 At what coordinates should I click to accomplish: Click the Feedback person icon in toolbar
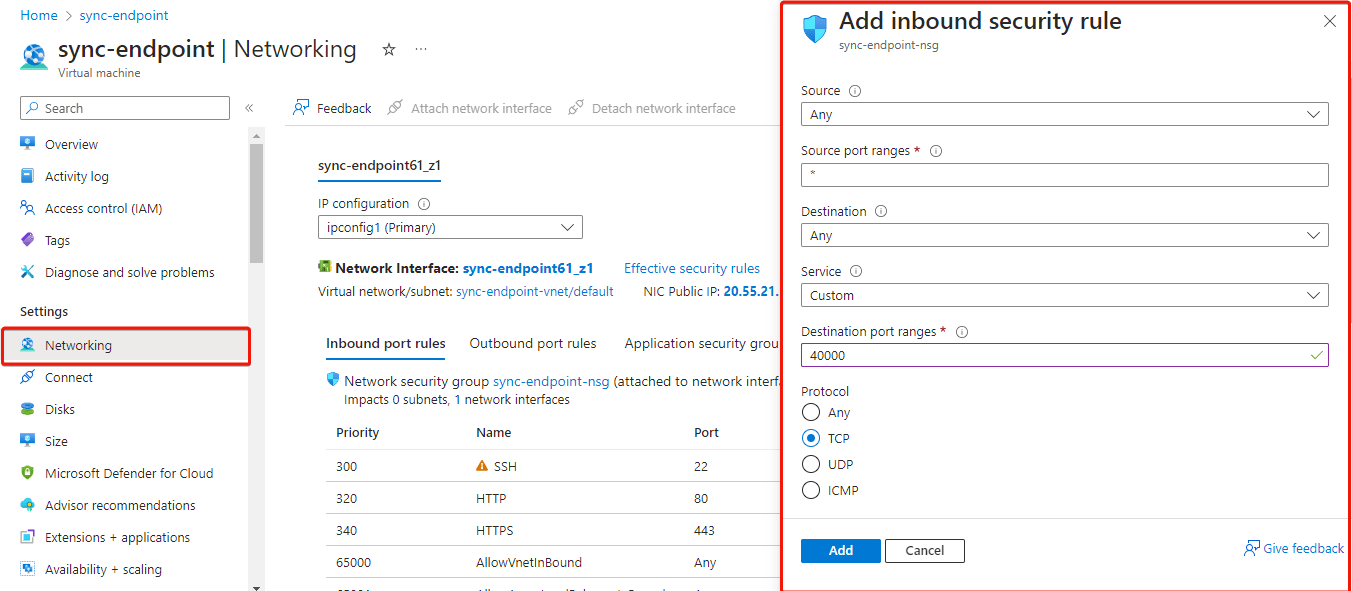click(x=300, y=108)
